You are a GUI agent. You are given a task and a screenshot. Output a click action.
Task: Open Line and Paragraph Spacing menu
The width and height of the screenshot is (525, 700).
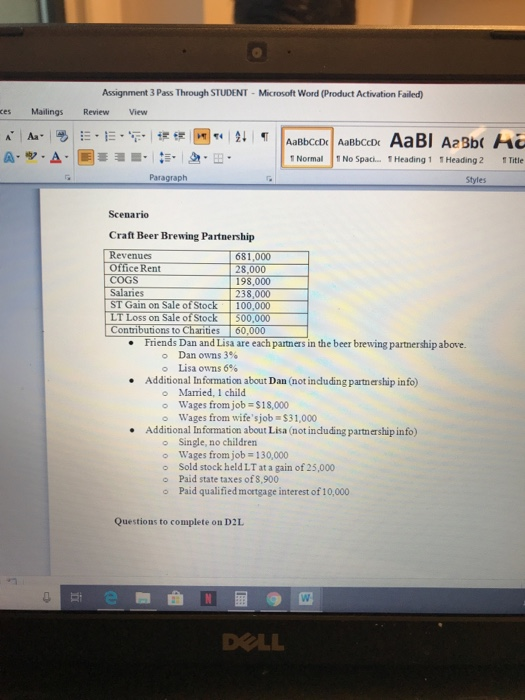click(168, 158)
